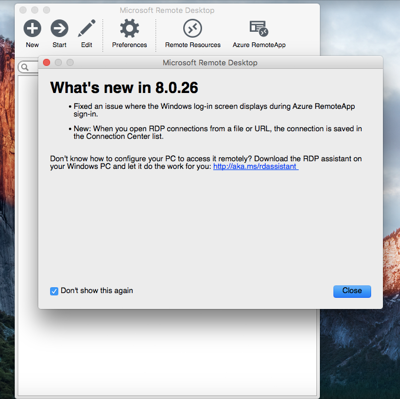Click the Start arrow icon
This screenshot has height=399, width=400.
tap(59, 28)
